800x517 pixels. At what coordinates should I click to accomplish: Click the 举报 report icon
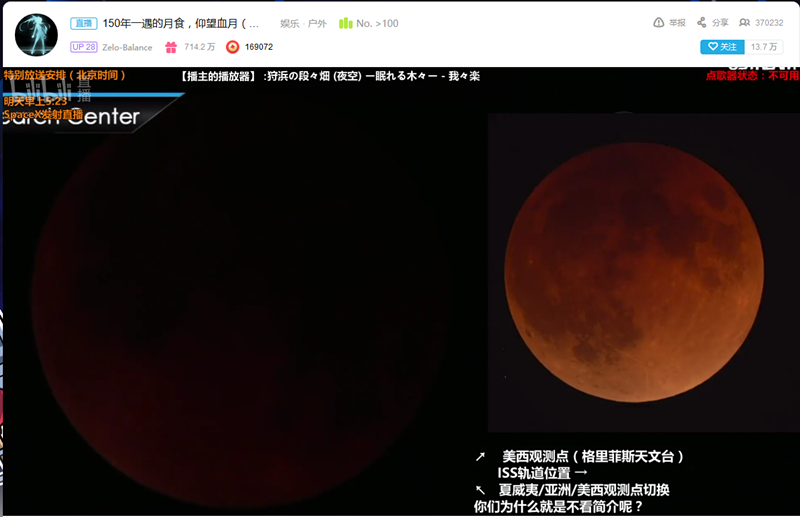tap(659, 22)
